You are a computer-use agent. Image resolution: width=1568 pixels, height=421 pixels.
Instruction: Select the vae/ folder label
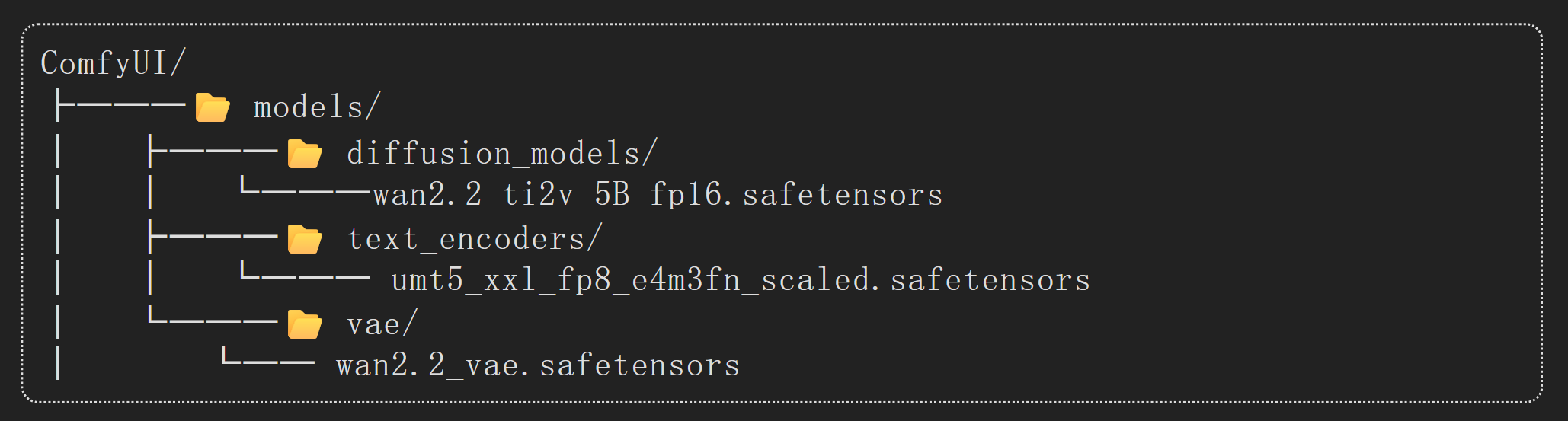(382, 324)
